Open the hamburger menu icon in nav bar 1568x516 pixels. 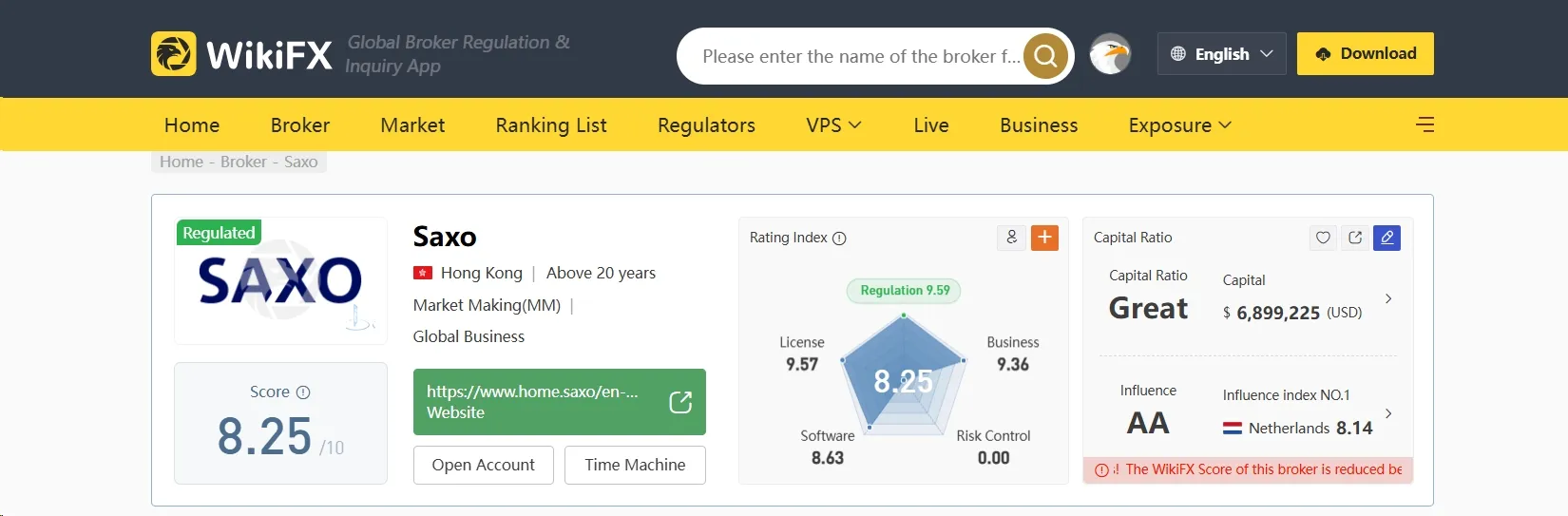1425,124
